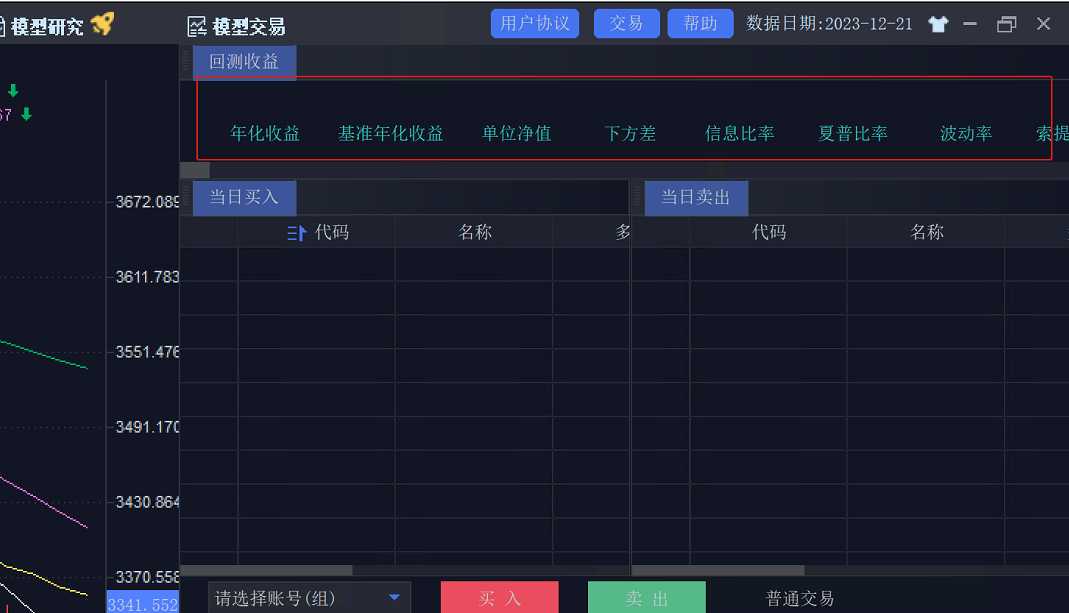Click the 年化收益 column header
This screenshot has height=613, width=1069.
click(x=265, y=133)
